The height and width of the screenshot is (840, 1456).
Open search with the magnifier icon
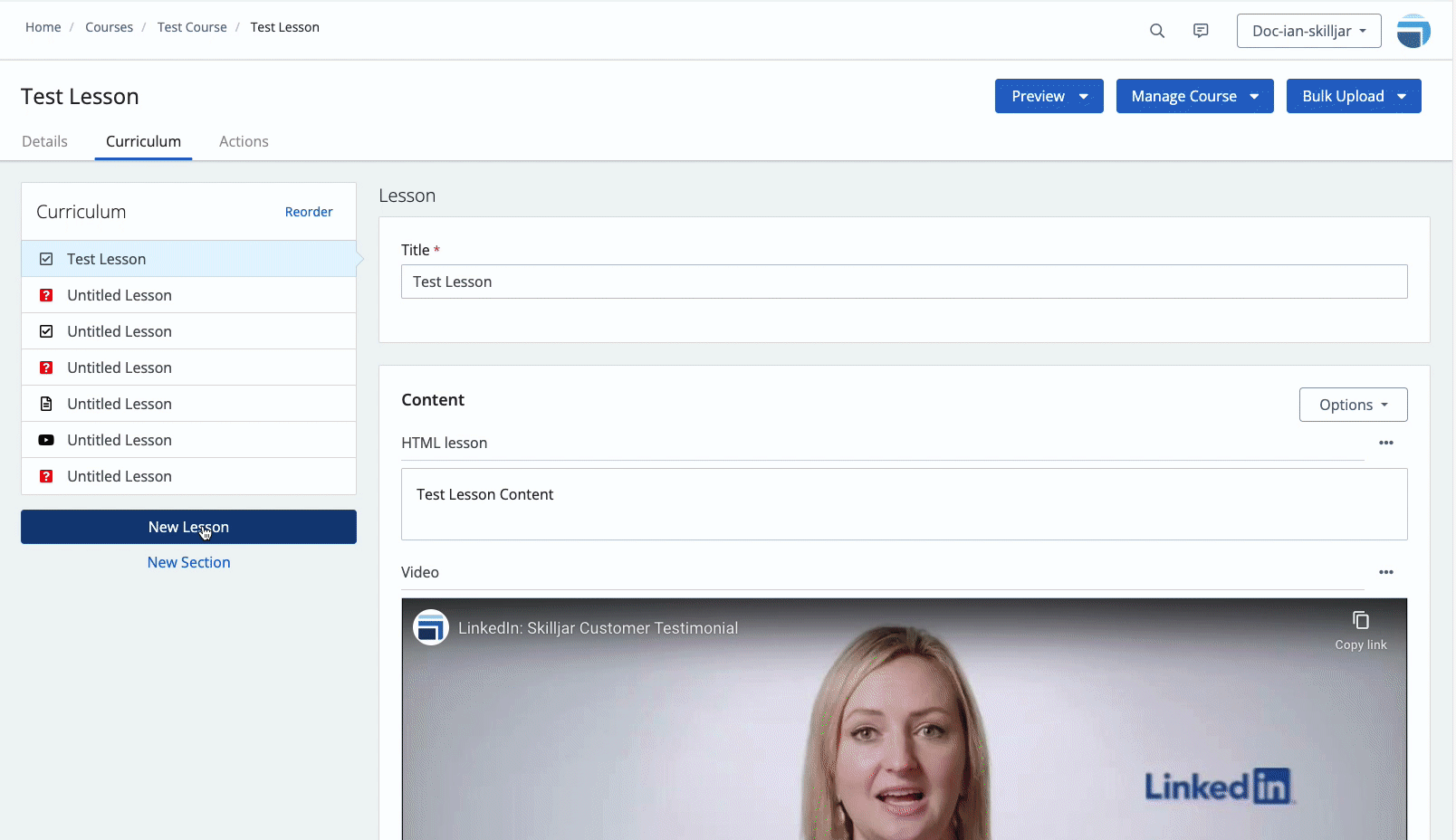[1157, 31]
